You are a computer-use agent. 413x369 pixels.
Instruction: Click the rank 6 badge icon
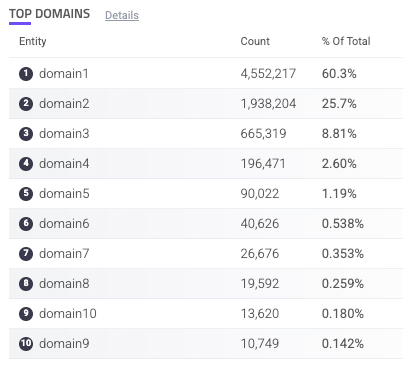(x=26, y=224)
